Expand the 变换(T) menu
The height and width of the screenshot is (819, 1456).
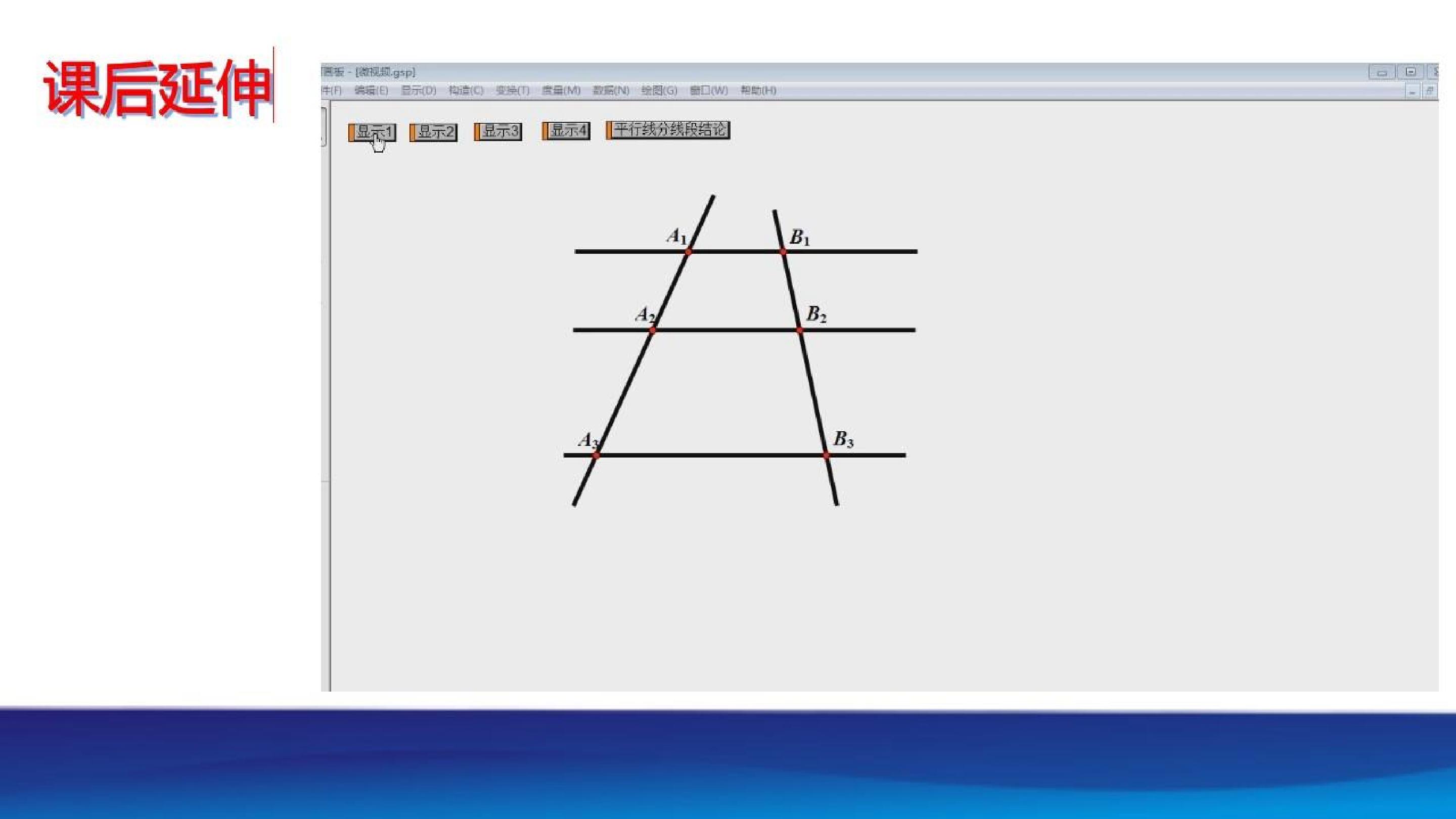(x=512, y=90)
